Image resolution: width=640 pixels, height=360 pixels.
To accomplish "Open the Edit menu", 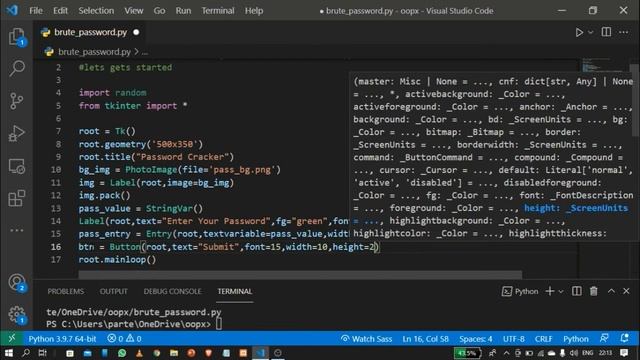I will [60, 11].
